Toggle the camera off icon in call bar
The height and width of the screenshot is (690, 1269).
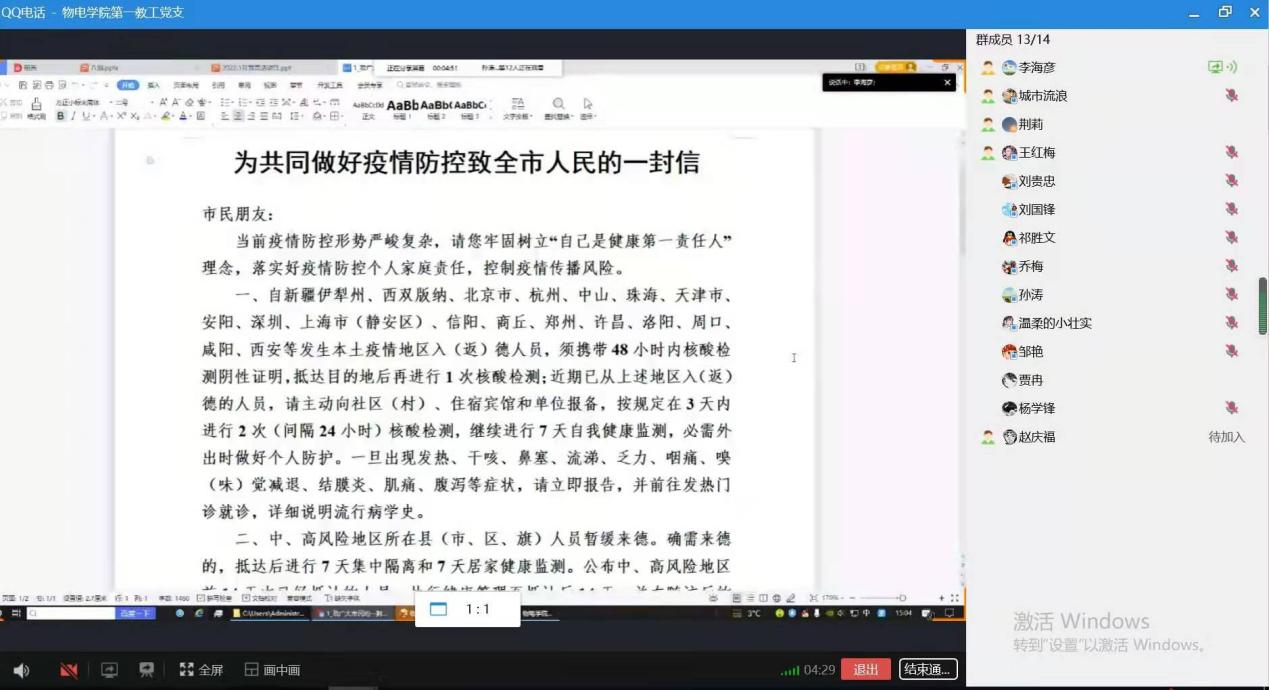[x=67, y=669]
